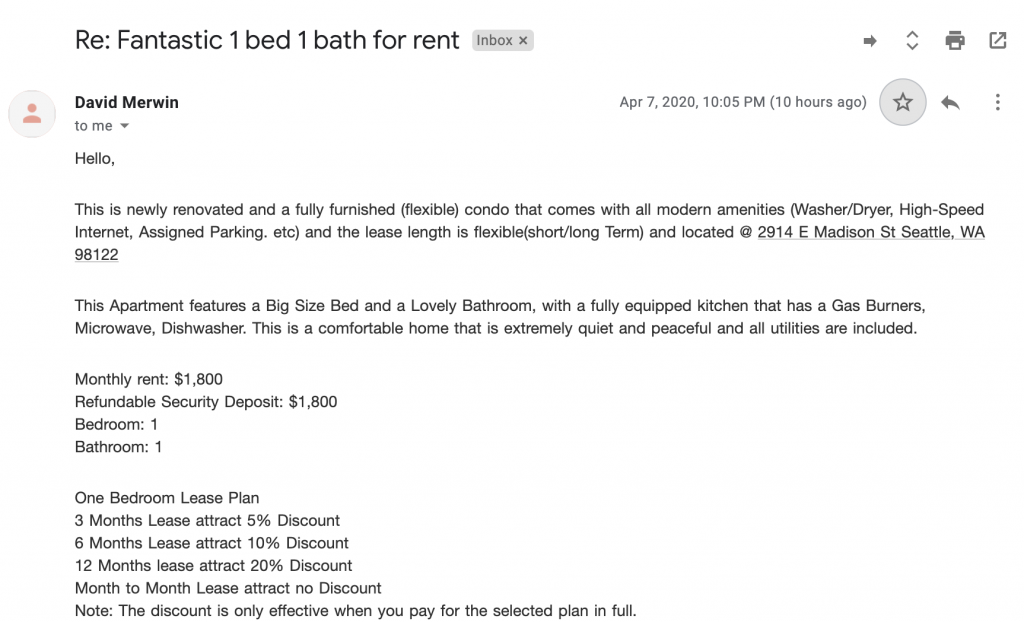Click the reply arrow icon
The height and width of the screenshot is (622, 1024).
click(x=951, y=102)
